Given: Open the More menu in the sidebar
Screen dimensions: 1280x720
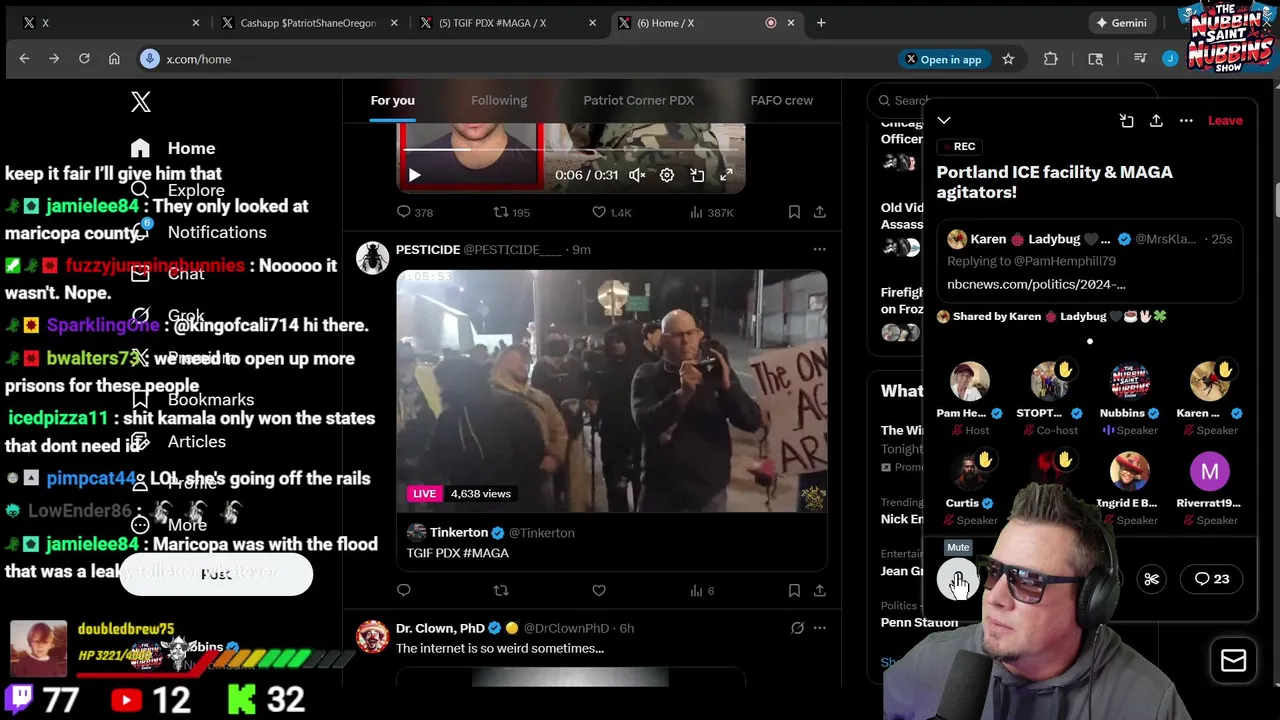Looking at the screenshot, I should click(x=168, y=524).
